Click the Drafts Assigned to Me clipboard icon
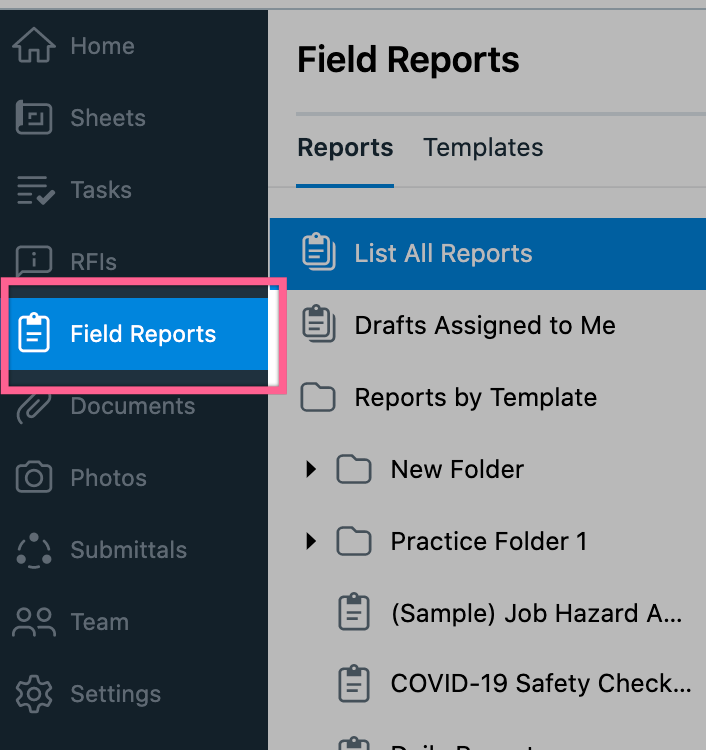The width and height of the screenshot is (706, 750). (x=319, y=323)
